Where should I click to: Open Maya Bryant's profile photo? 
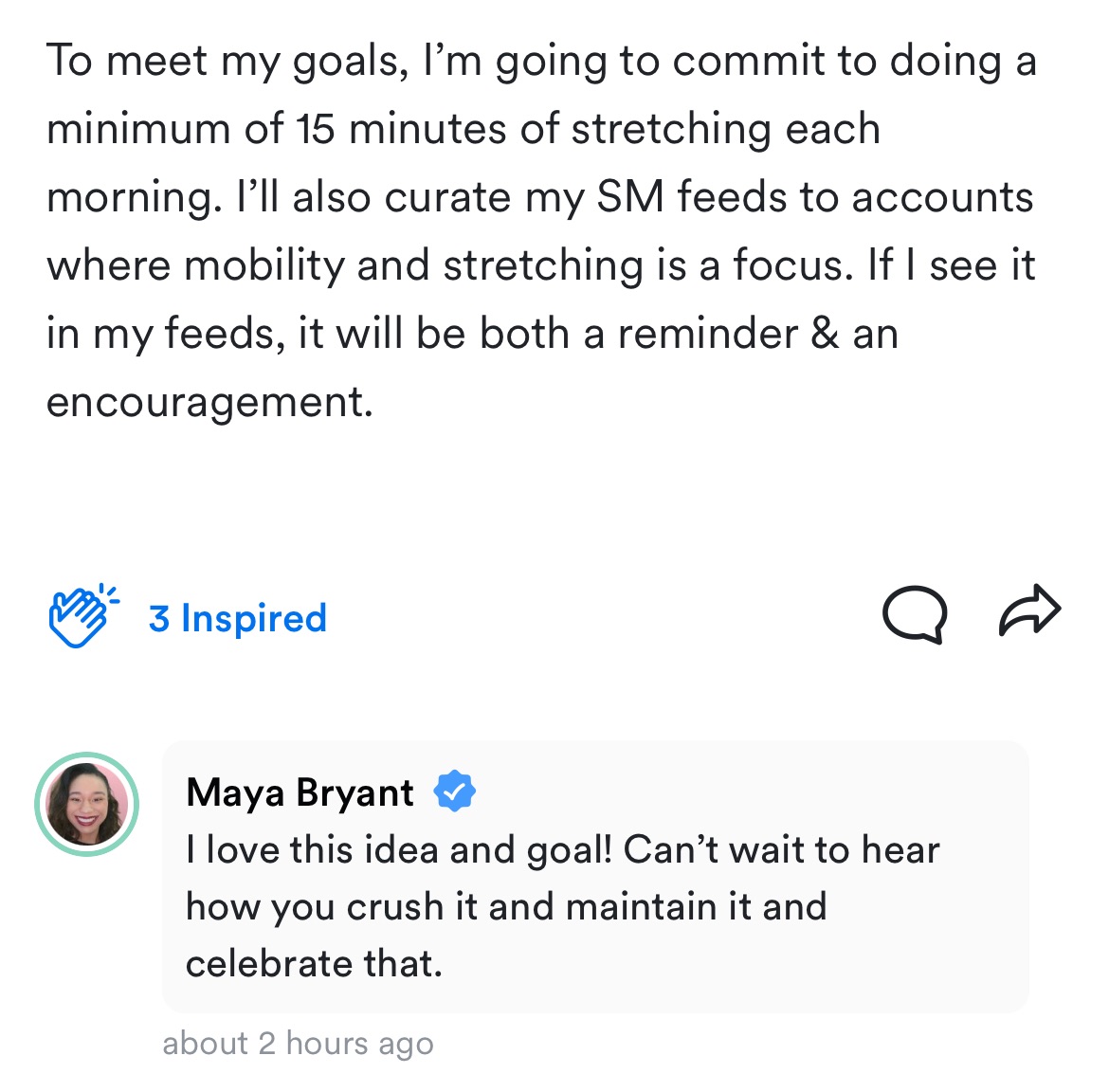[87, 805]
